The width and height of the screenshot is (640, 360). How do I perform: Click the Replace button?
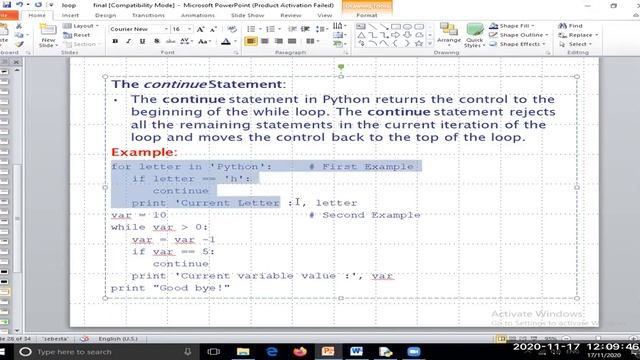pos(578,35)
